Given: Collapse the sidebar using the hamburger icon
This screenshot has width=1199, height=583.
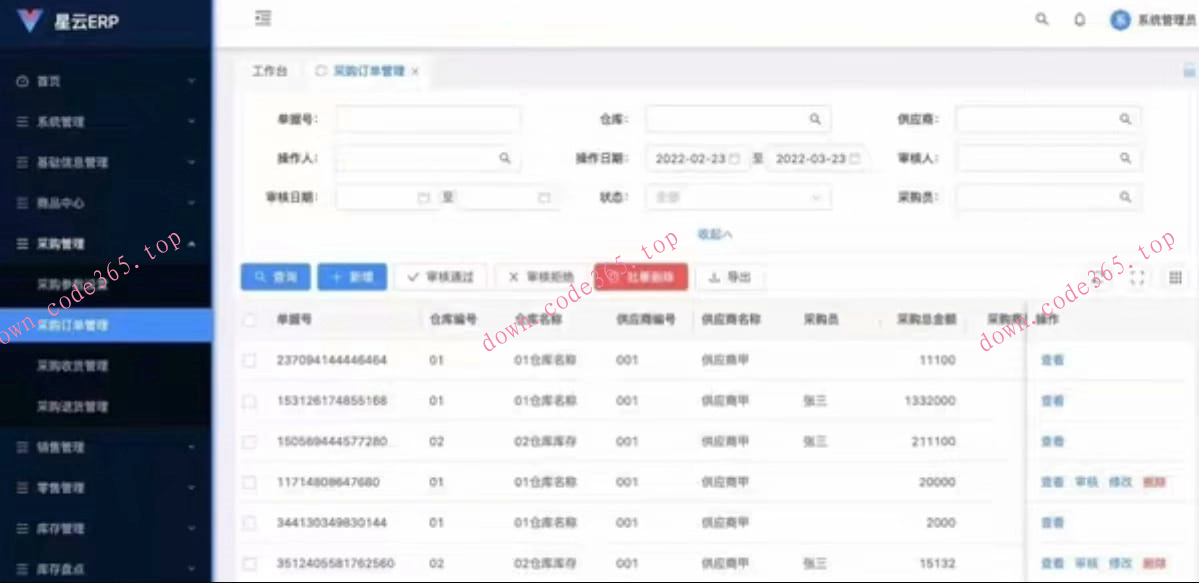Looking at the screenshot, I should [x=262, y=17].
